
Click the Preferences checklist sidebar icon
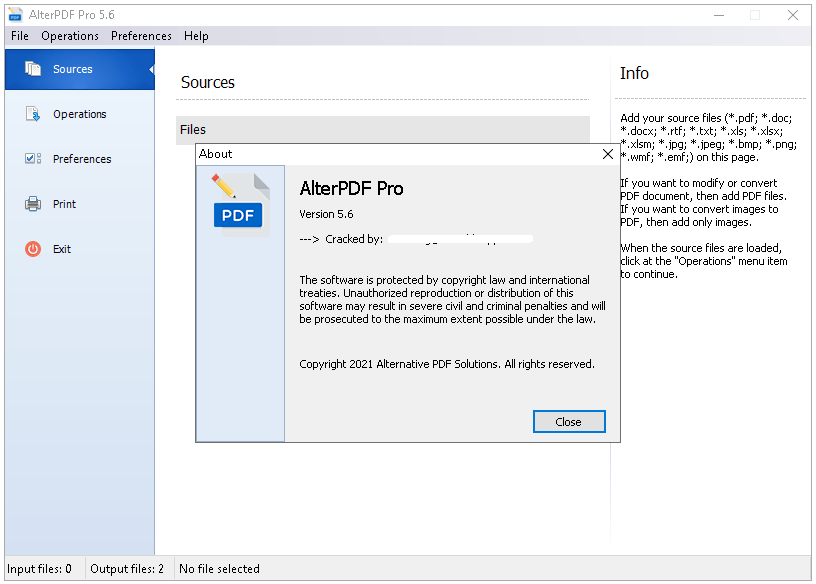point(33,158)
